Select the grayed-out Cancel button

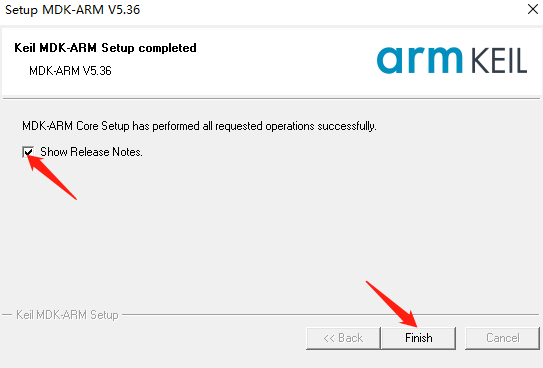[x=502, y=338]
